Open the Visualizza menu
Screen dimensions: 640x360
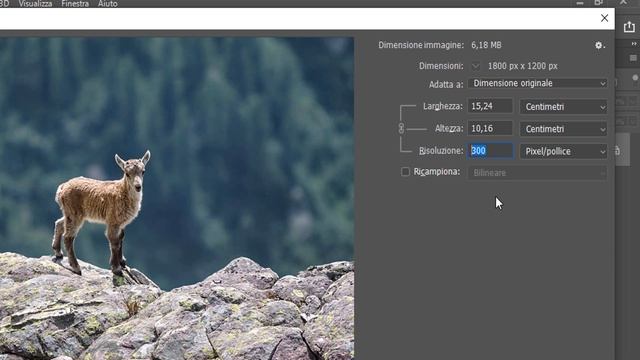click(35, 4)
